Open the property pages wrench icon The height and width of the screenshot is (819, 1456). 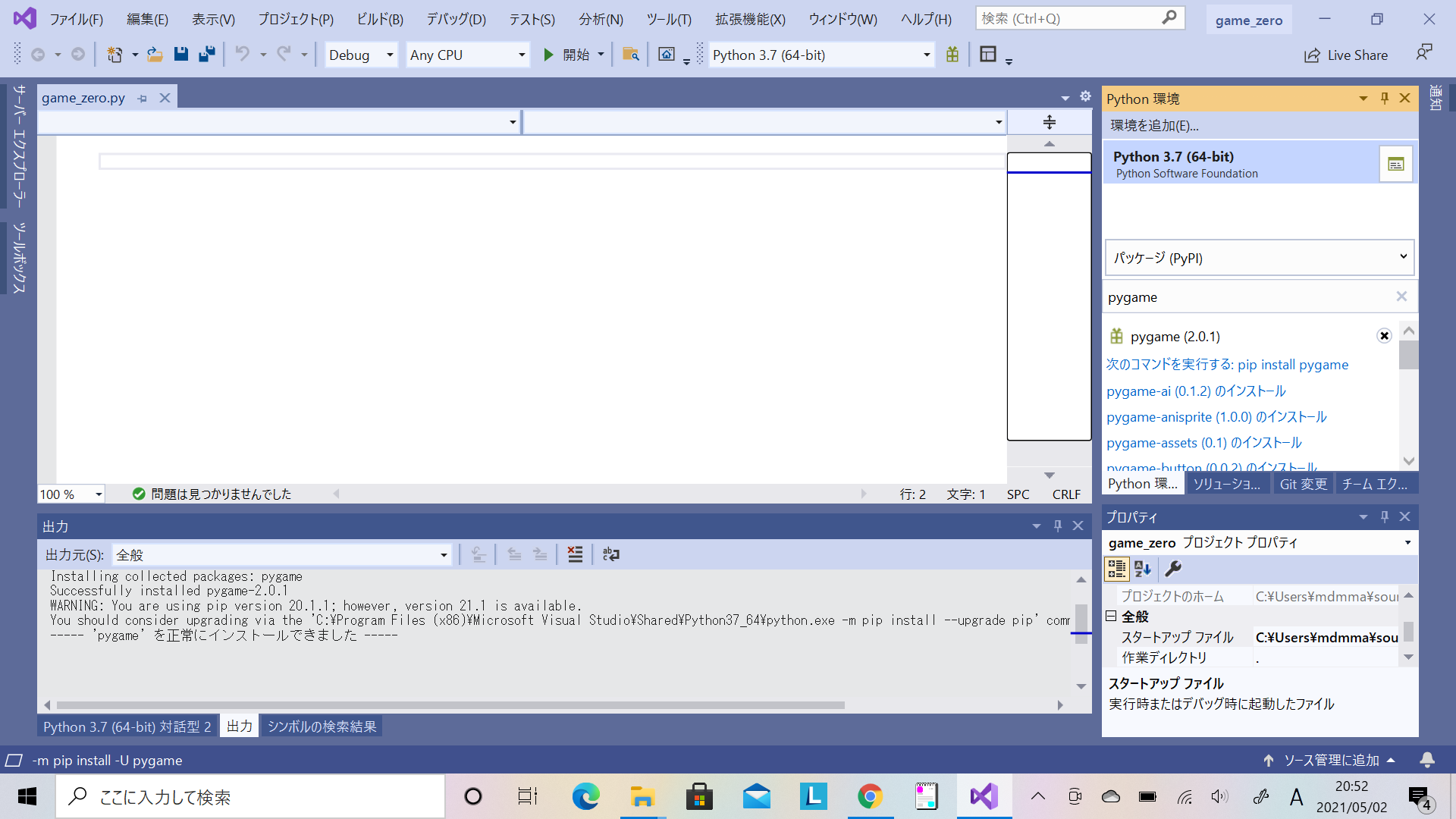tap(1173, 569)
